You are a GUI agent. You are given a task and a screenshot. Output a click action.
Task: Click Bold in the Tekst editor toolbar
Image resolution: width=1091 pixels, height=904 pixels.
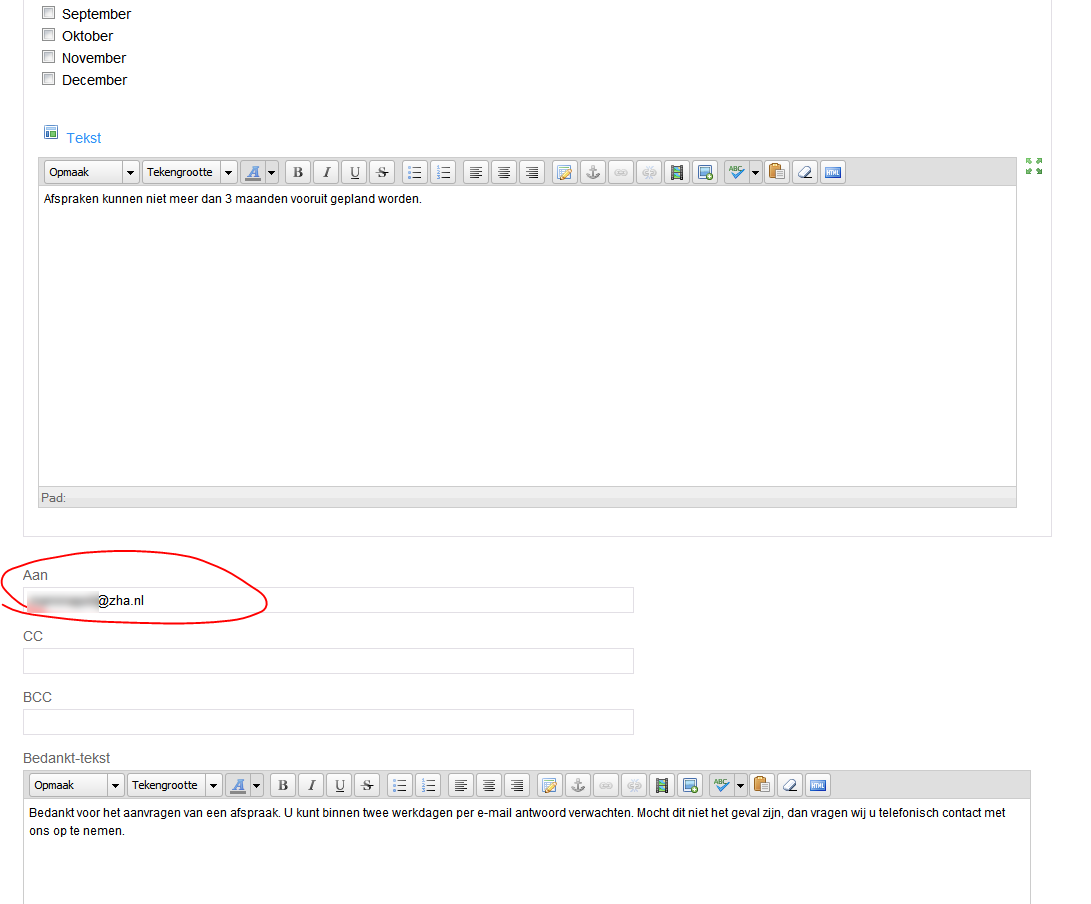tap(298, 173)
